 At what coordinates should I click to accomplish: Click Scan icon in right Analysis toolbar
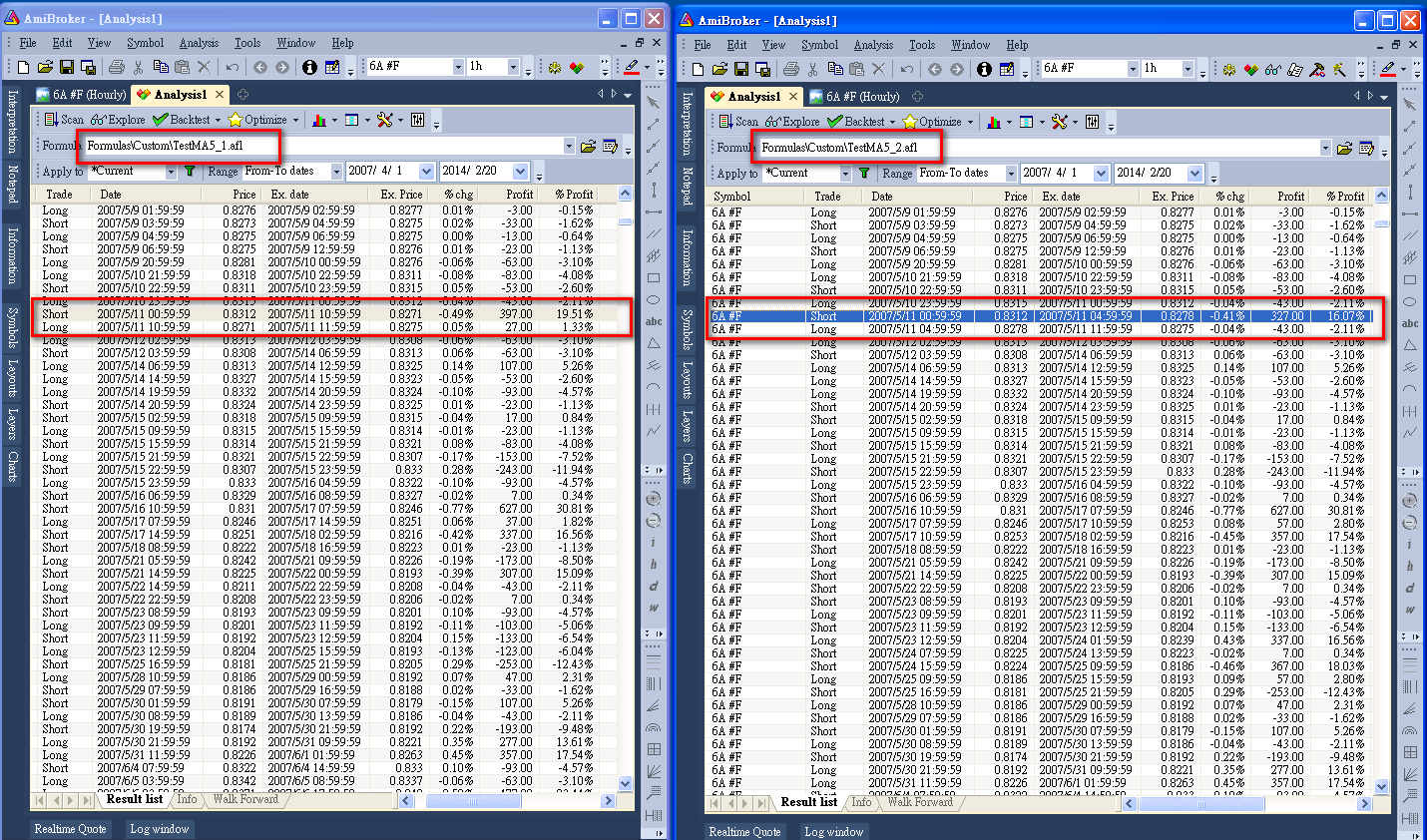(x=739, y=122)
